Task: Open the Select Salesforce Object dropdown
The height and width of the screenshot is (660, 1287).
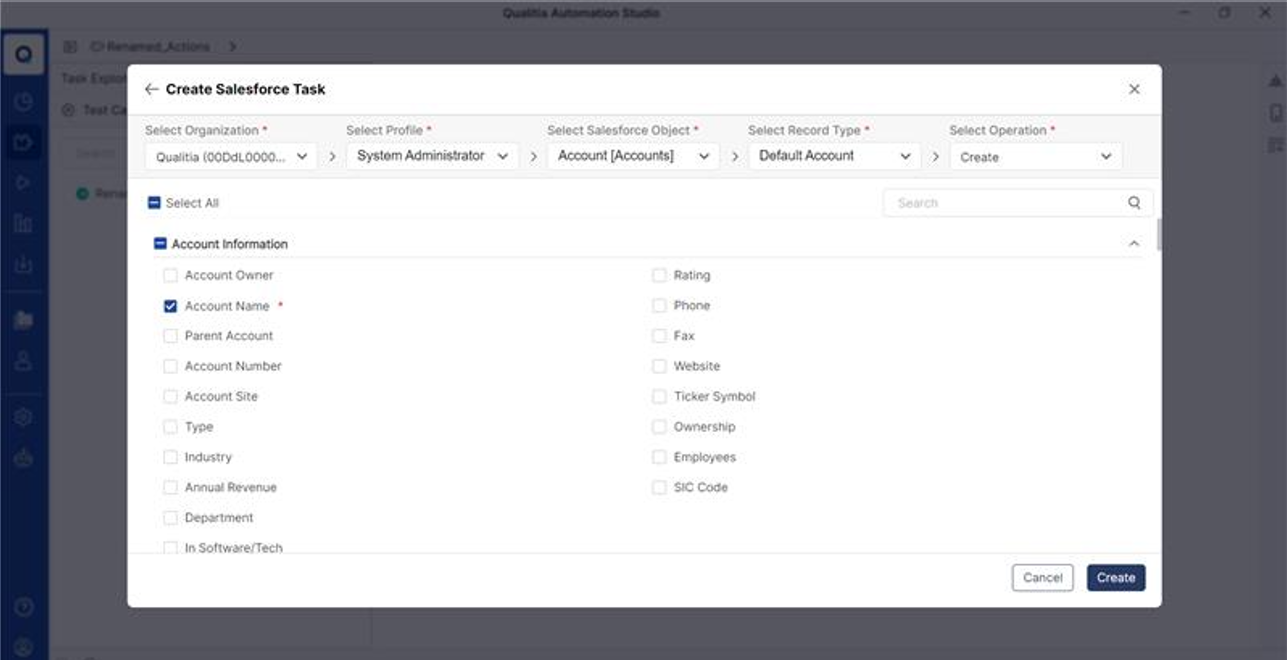Action: pos(633,157)
